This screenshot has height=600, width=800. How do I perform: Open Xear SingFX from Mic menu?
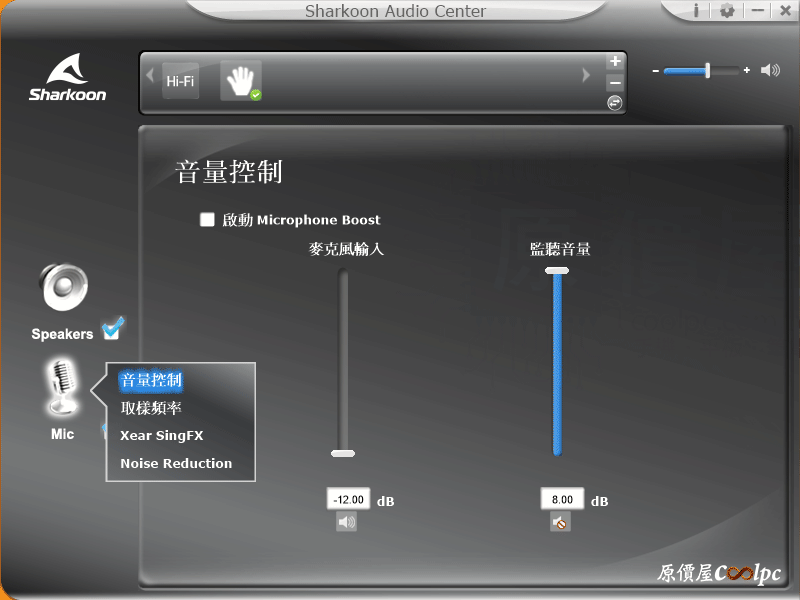(x=162, y=436)
